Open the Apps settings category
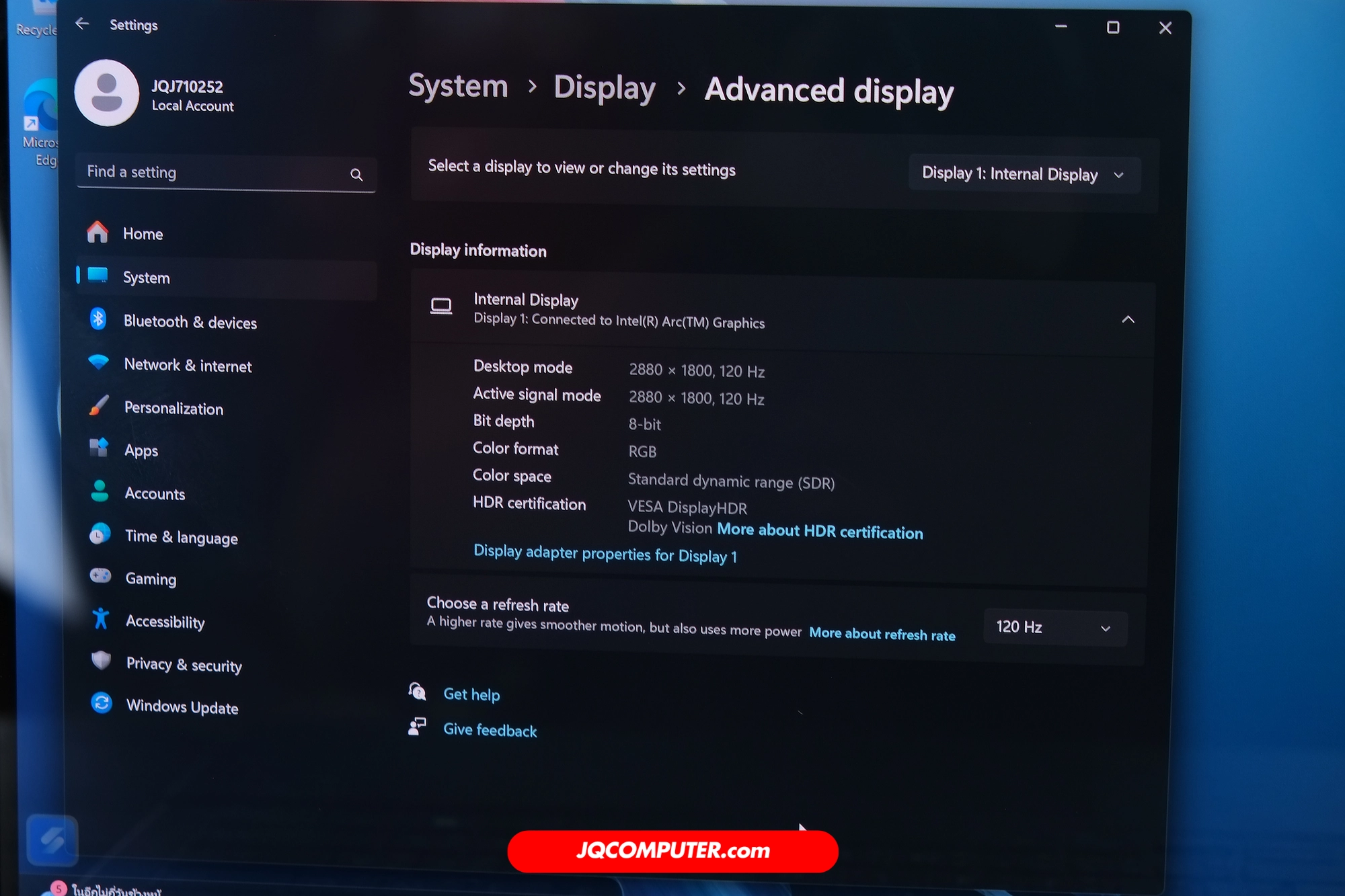This screenshot has width=1345, height=896. coord(141,450)
